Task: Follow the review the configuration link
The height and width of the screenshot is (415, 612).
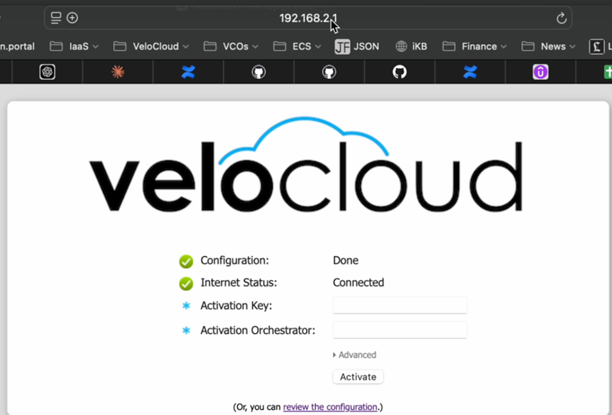Action: coord(330,407)
